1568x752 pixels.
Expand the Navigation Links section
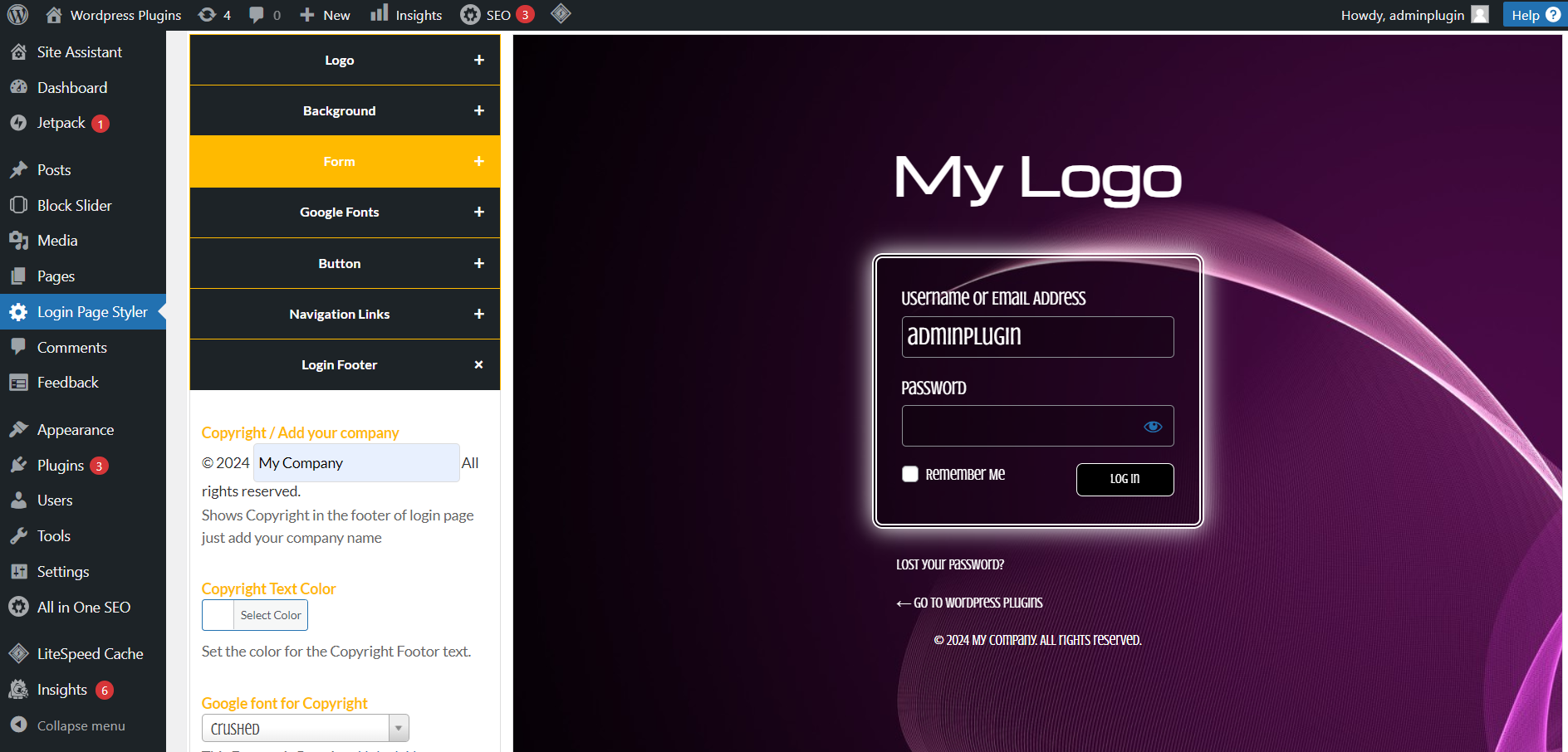pyautogui.click(x=345, y=314)
